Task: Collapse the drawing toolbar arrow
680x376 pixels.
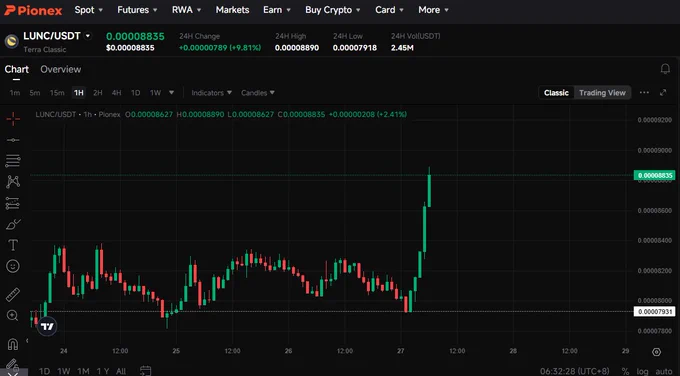Action: click(27, 340)
